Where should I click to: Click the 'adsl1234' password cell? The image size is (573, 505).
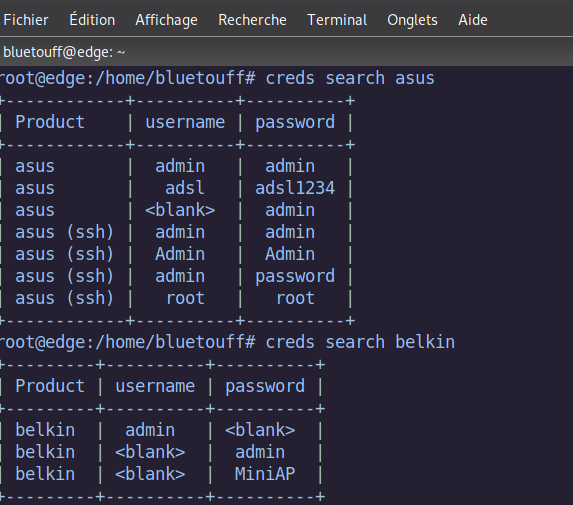point(295,188)
